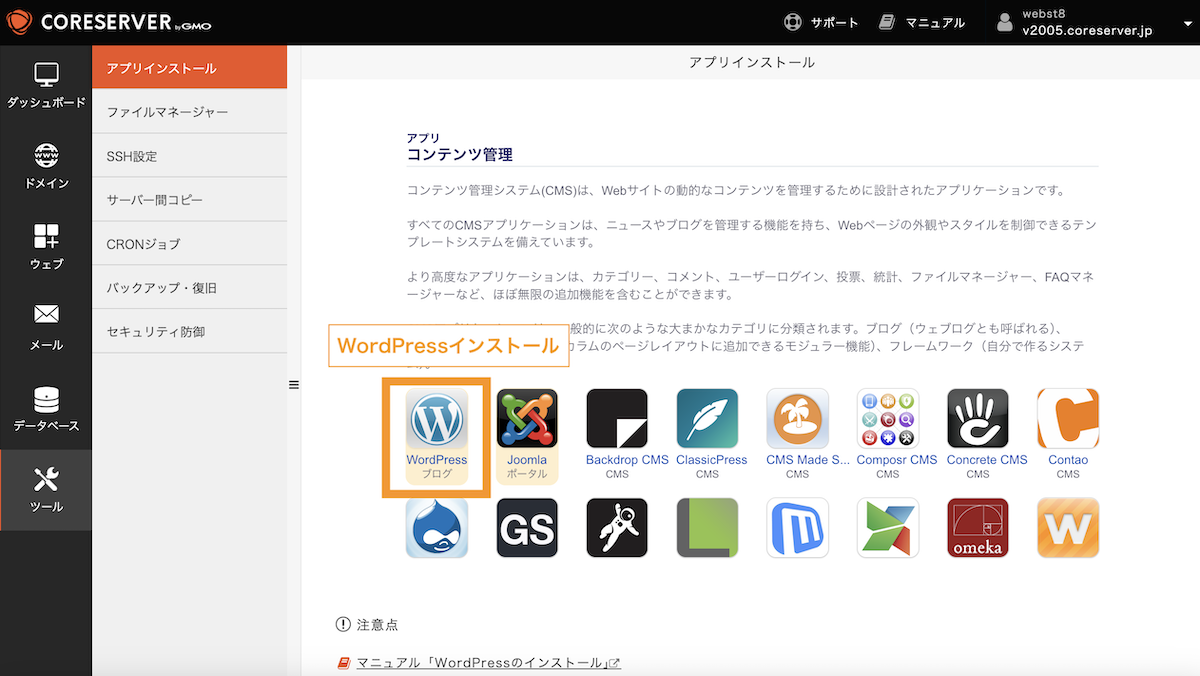Click the CORESERVER logo
1200x676 pixels.
click(109, 22)
